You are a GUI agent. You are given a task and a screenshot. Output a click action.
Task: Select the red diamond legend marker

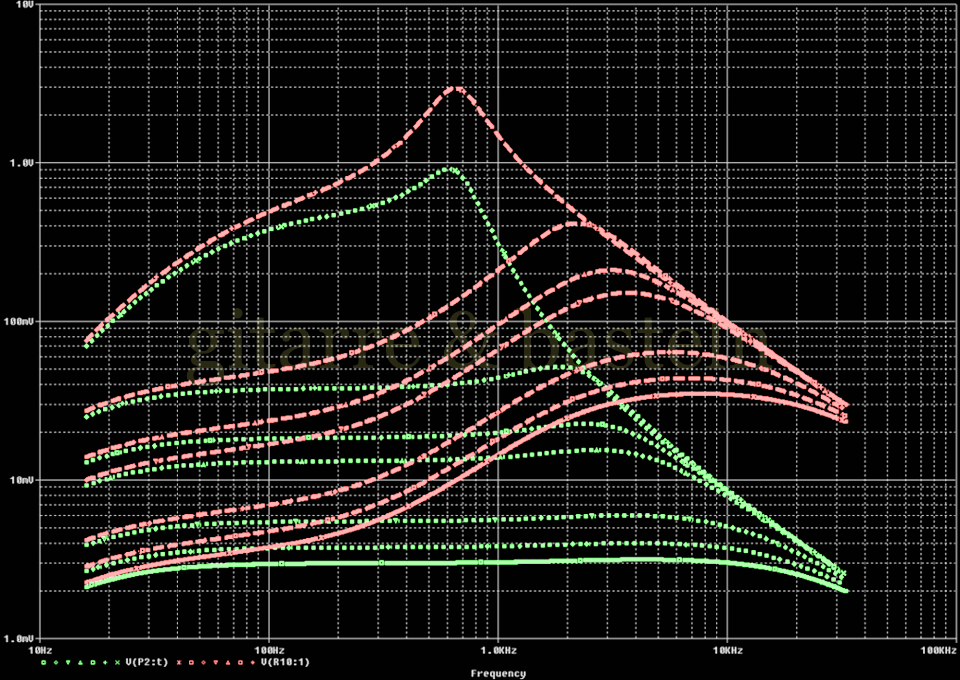(203, 663)
